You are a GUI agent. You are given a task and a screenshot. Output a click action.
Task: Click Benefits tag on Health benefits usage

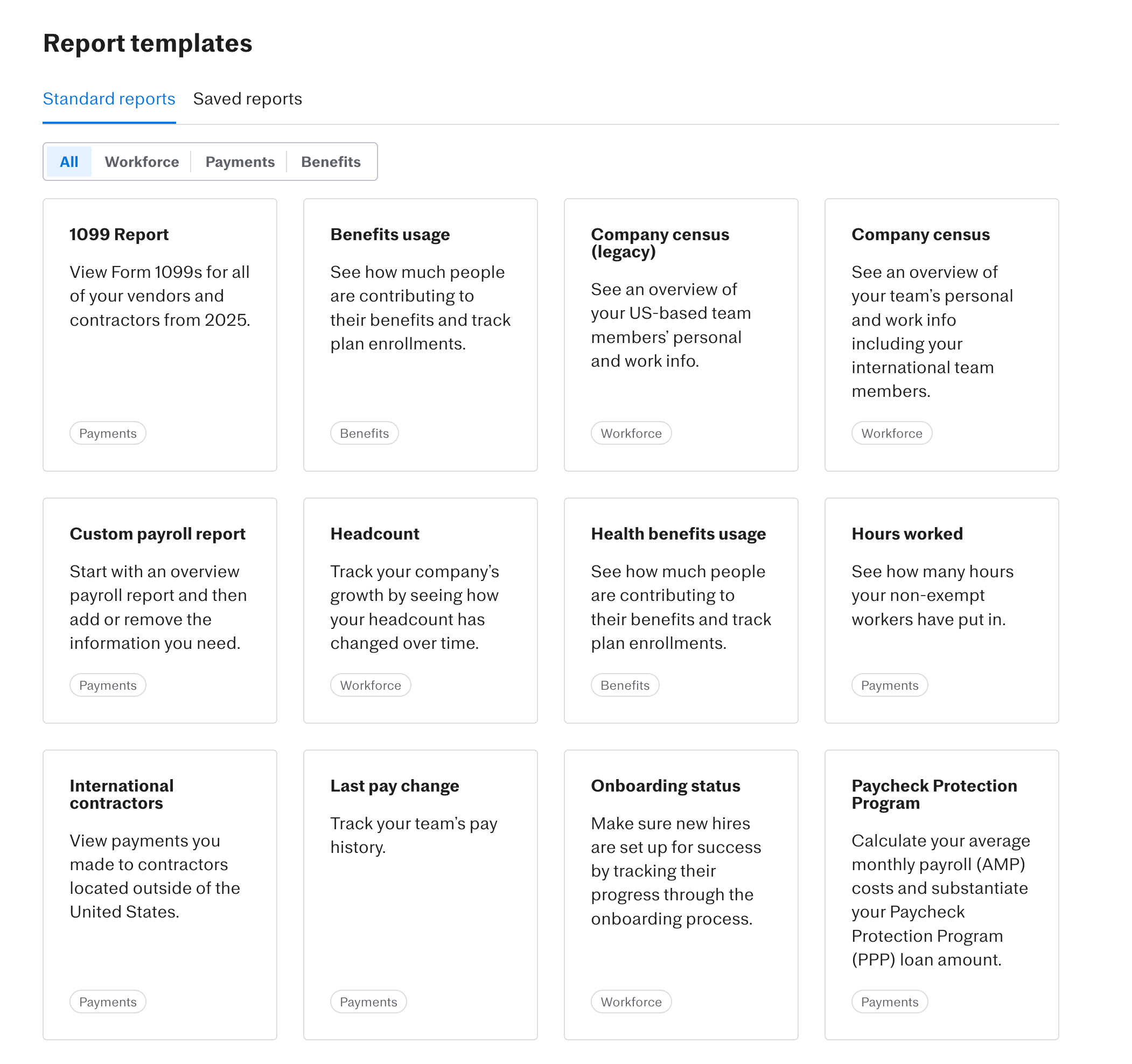pos(625,685)
